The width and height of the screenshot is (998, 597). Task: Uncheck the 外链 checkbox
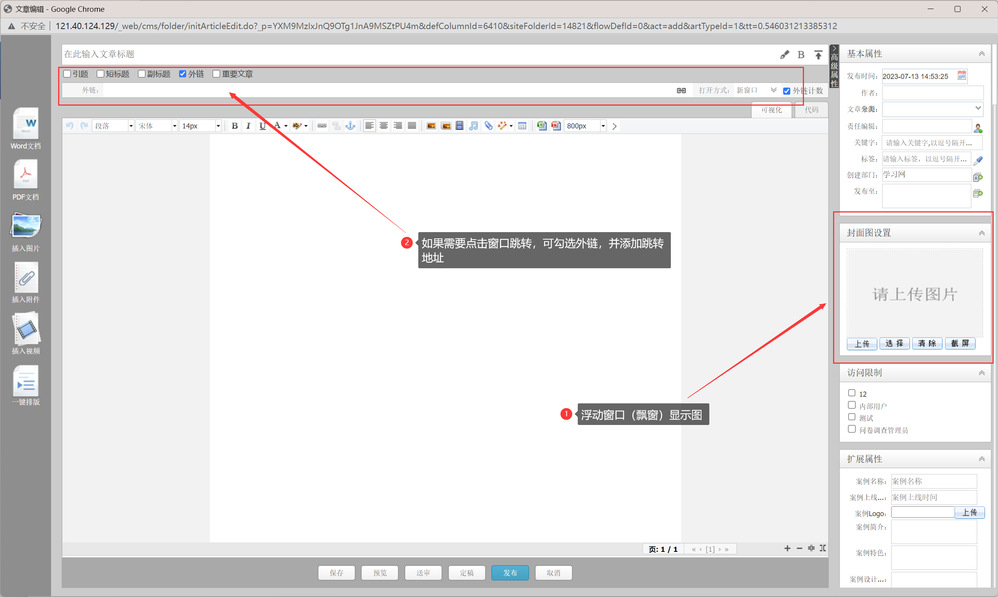click(182, 74)
